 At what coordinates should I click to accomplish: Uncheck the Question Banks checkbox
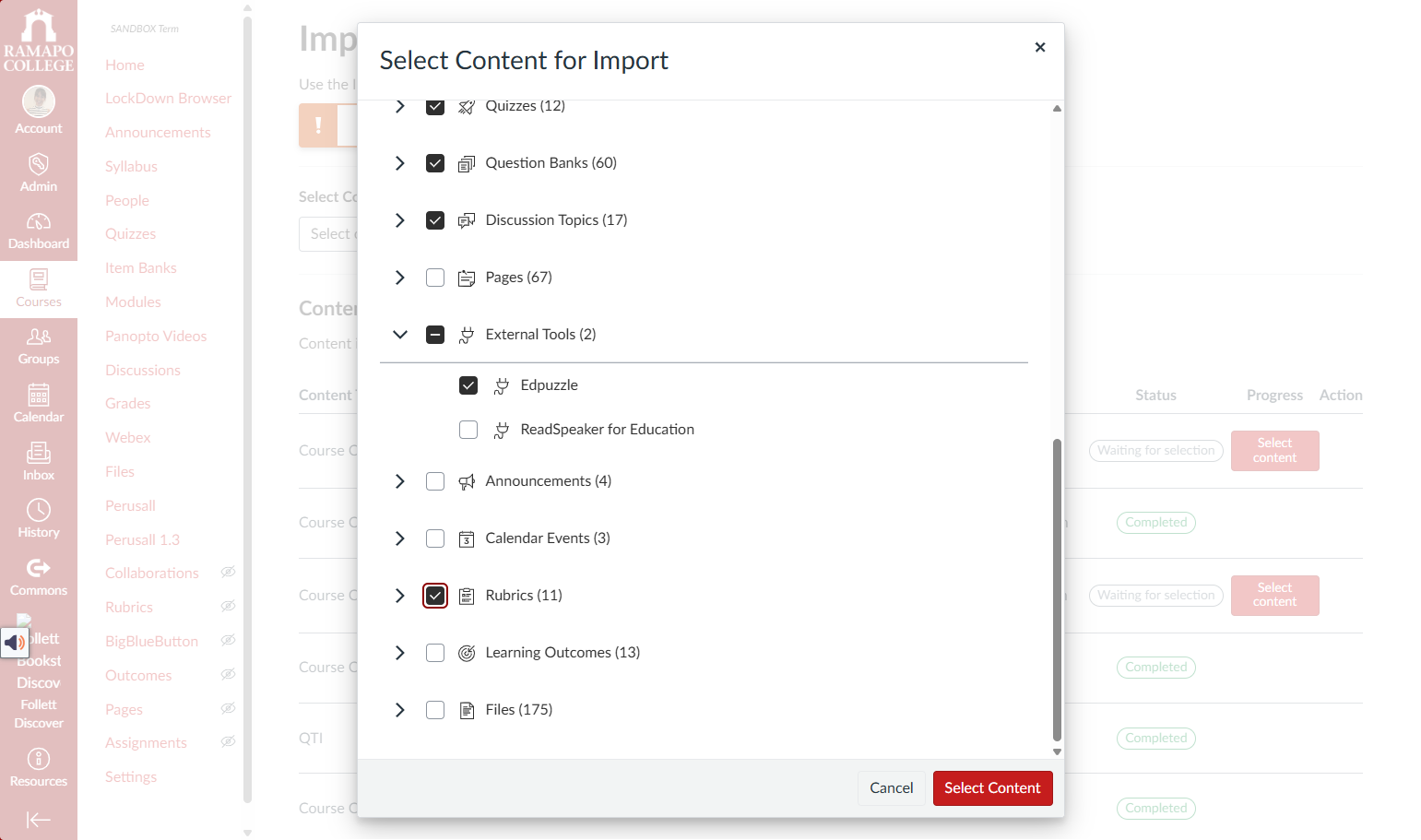[x=435, y=163]
